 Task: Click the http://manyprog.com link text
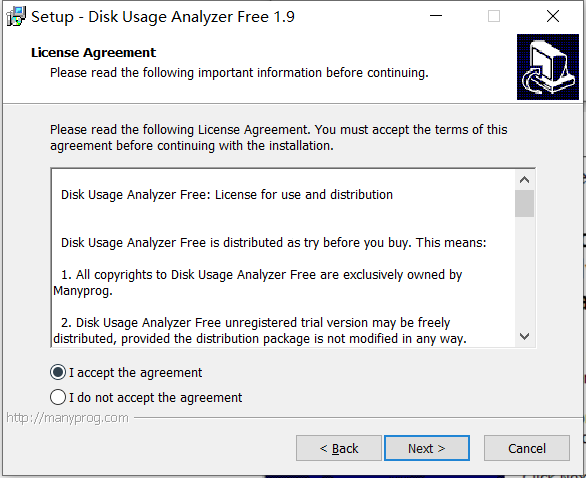(x=67, y=418)
